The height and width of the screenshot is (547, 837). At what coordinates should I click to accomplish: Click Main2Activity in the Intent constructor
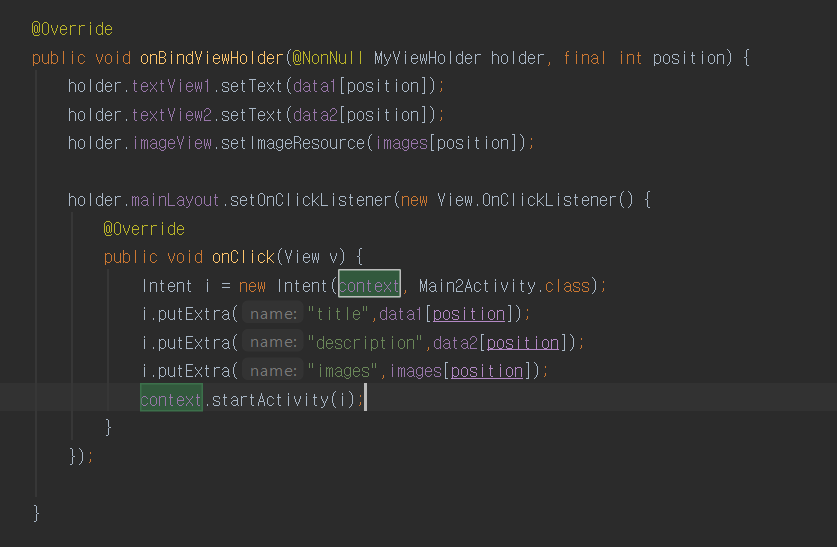pyautogui.click(x=477, y=286)
